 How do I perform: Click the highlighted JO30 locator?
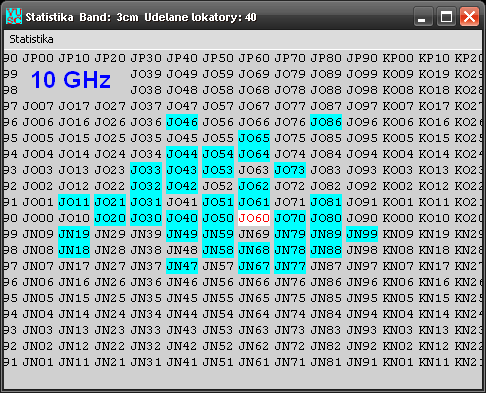click(146, 218)
